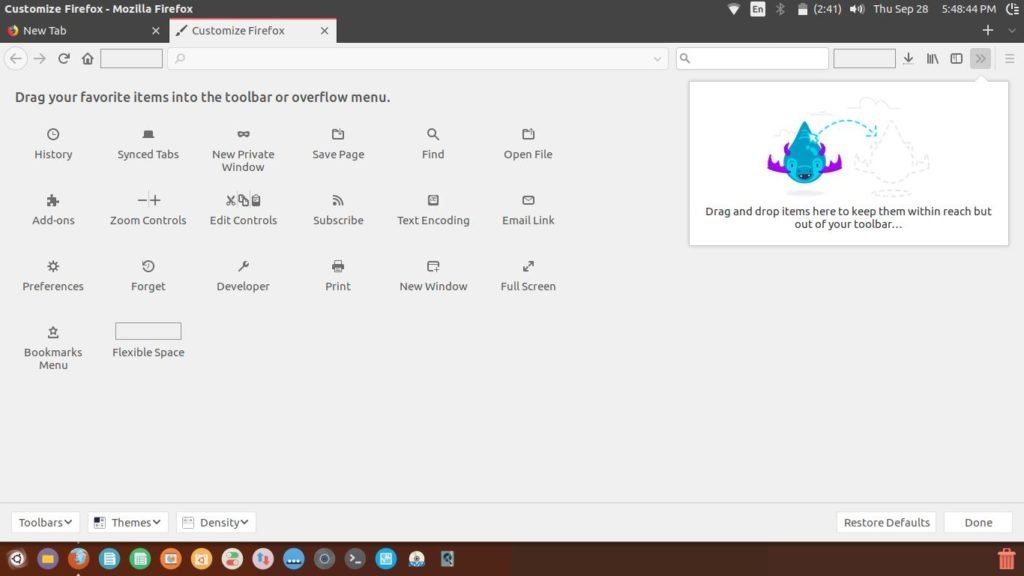Open the Downloads arrow in the toolbar

[x=908, y=58]
